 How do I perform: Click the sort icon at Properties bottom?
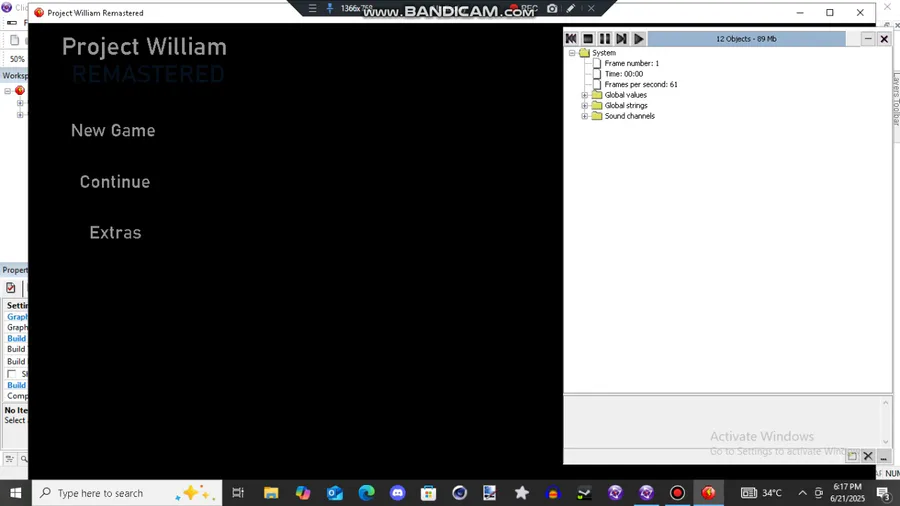10,458
